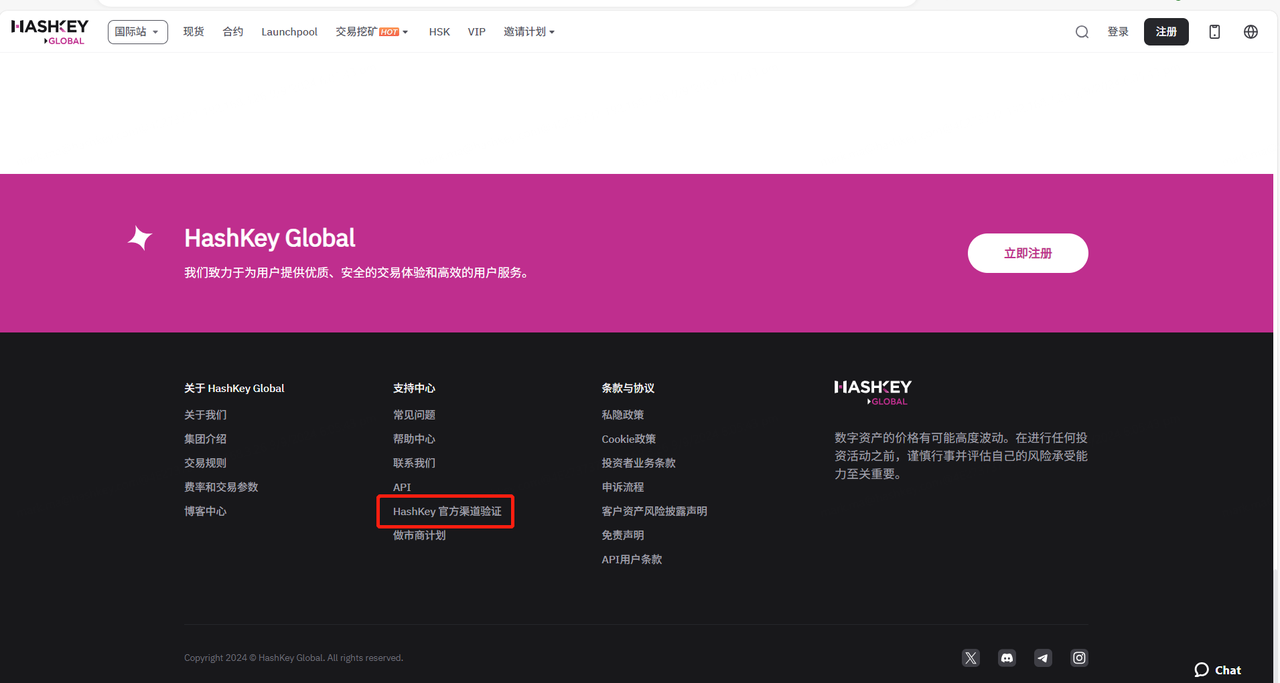This screenshot has height=683, width=1280.
Task: Open the Cookie政策 footer link
Action: point(629,439)
